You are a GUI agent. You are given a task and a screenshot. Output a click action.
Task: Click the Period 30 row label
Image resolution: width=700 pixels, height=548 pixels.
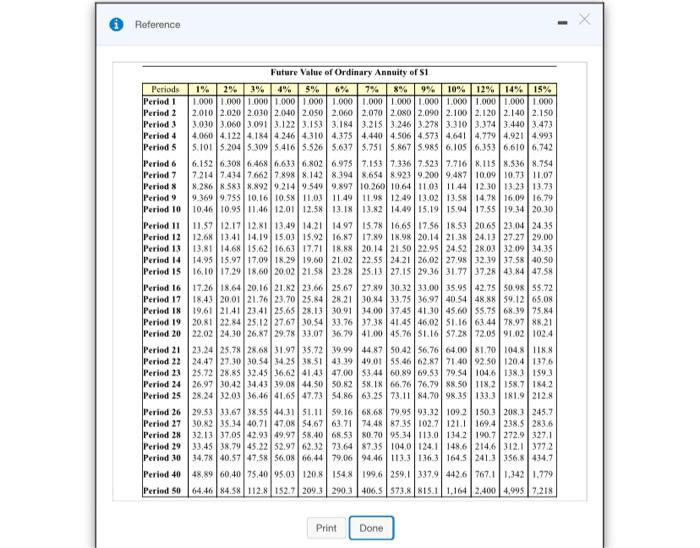162,457
